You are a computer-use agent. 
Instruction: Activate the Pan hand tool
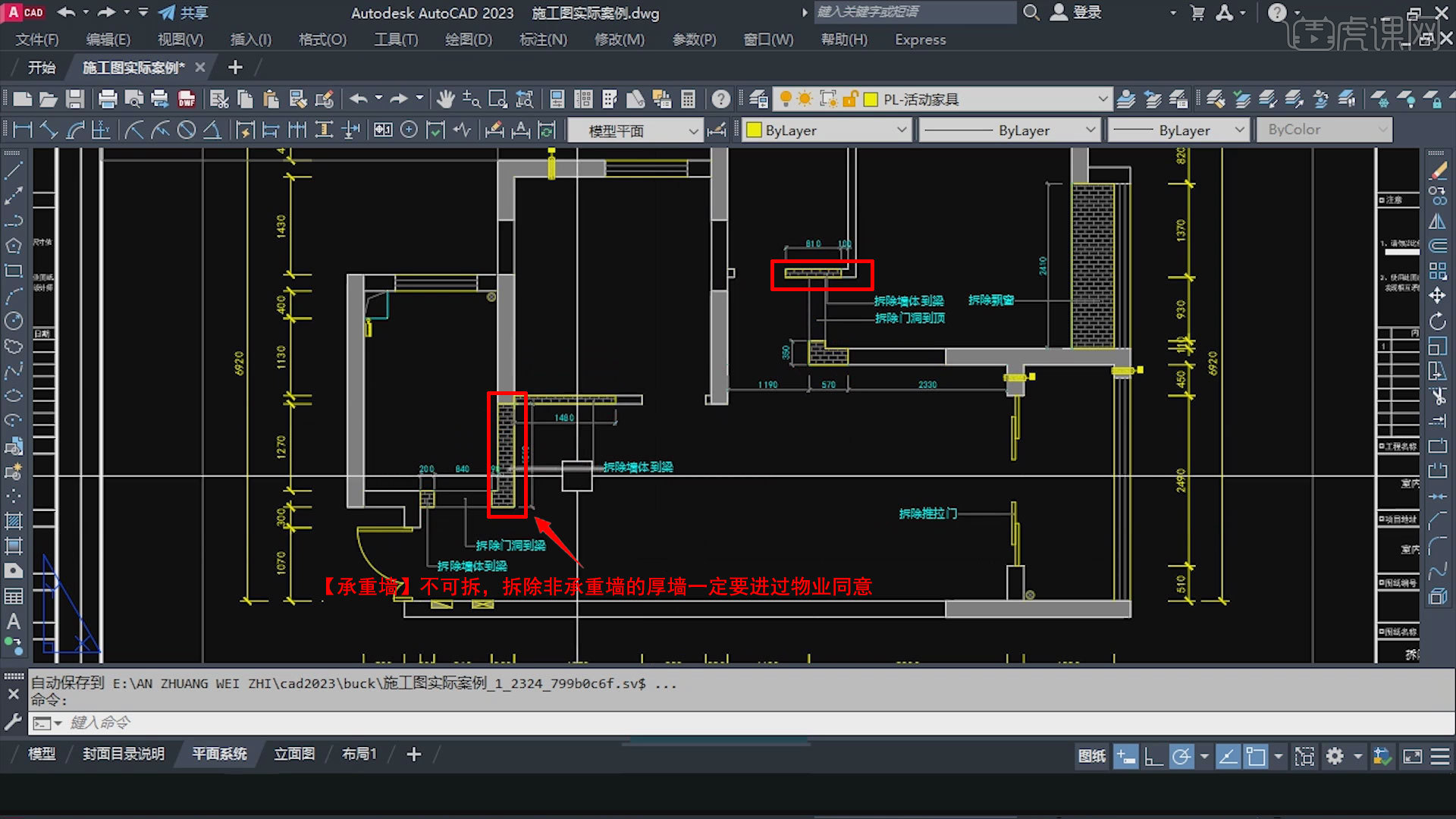click(x=445, y=99)
